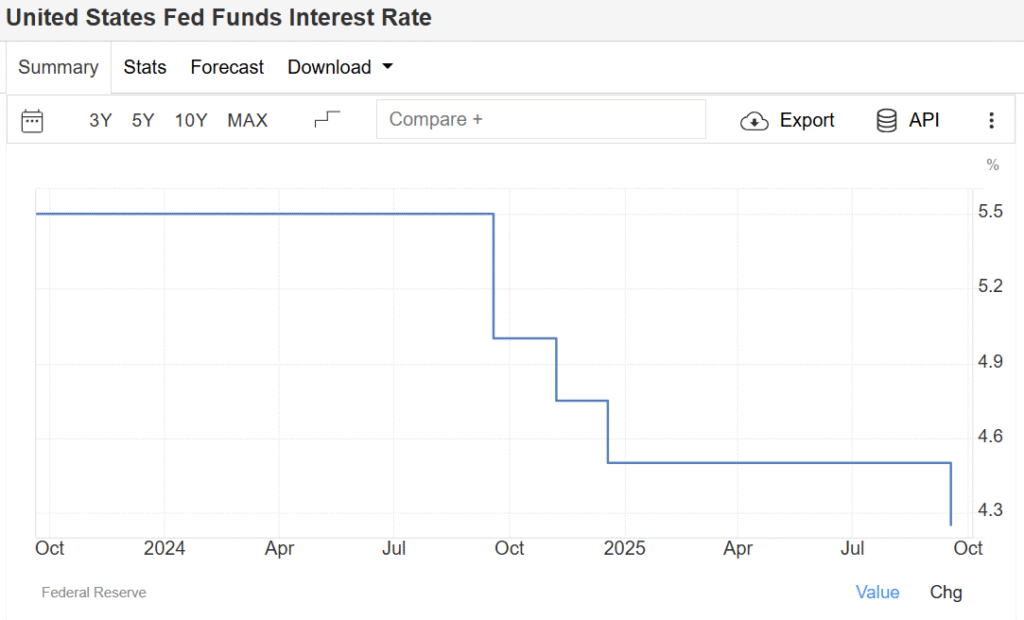
Task: Click the step chart type icon
Action: click(x=327, y=120)
